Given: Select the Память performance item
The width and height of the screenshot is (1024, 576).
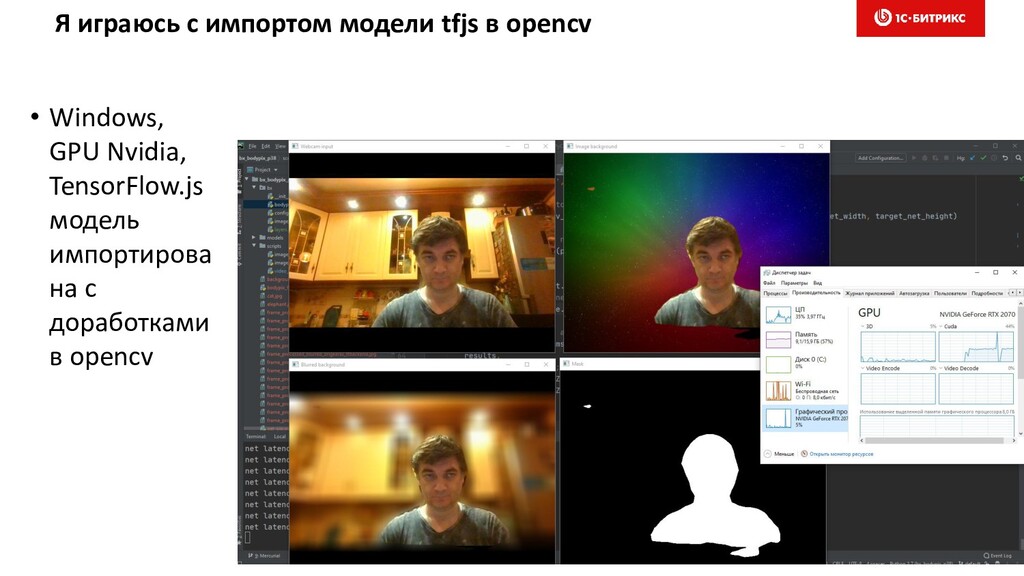Looking at the screenshot, I should click(805, 340).
